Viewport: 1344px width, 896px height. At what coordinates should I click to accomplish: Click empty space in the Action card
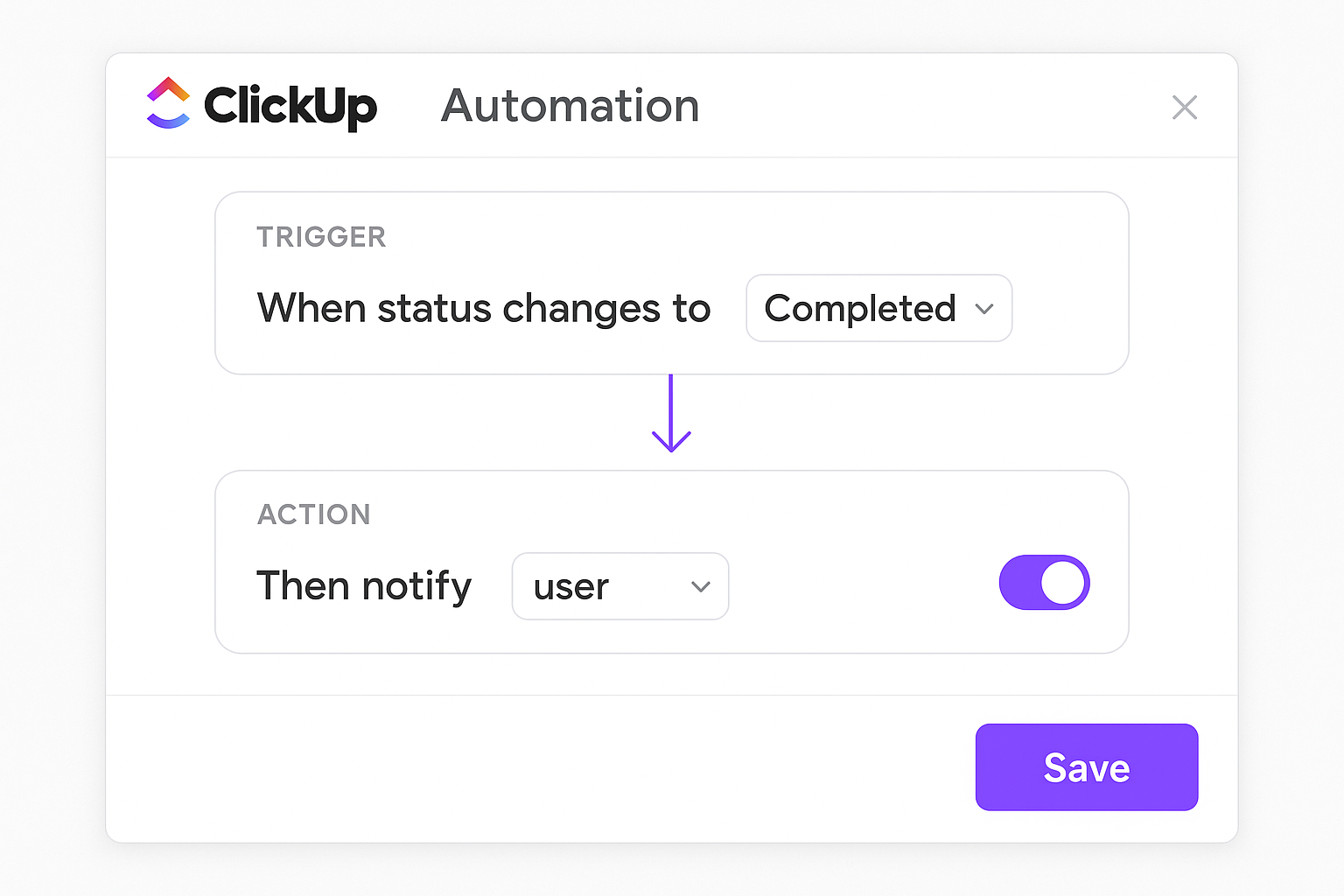click(x=857, y=525)
